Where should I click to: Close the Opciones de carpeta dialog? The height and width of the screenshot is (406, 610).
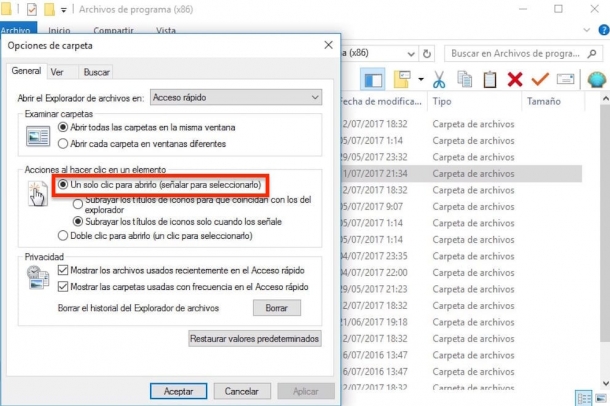pos(328,45)
